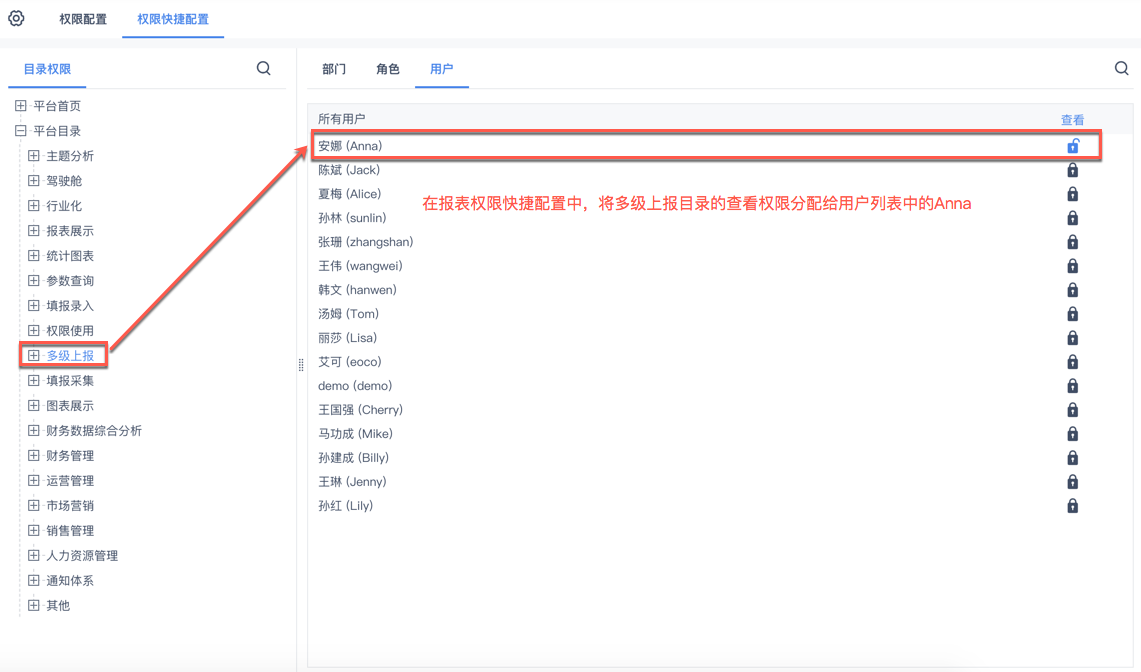Unlock view permission for 王国强 (Cherry)
Screen dimensions: 1141x672
point(1073,410)
